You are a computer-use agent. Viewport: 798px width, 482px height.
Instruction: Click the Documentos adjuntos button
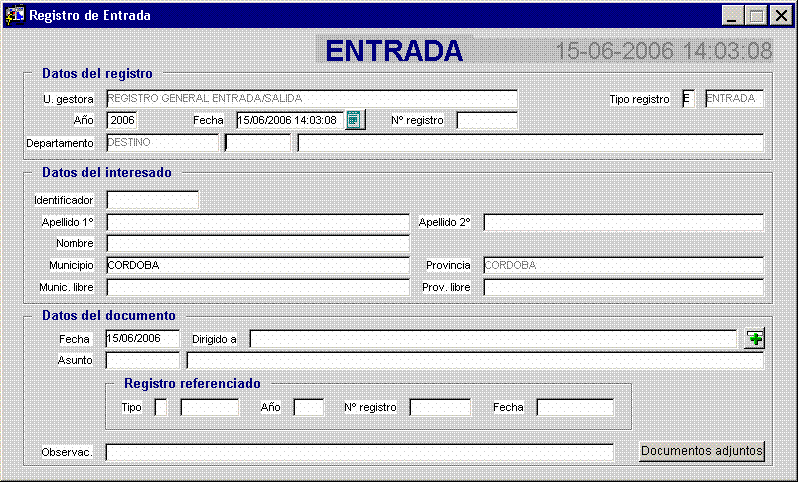click(x=702, y=451)
